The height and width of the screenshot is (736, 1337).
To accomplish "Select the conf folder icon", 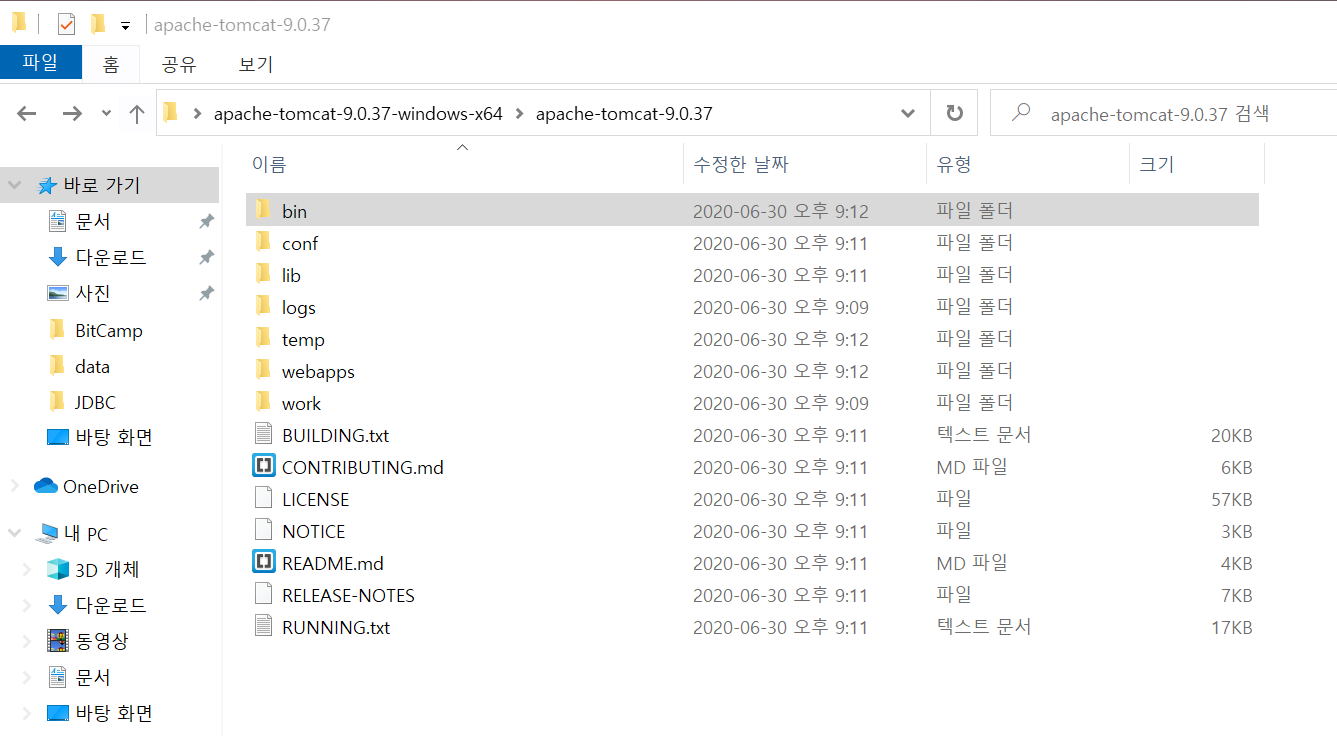I will [x=263, y=242].
